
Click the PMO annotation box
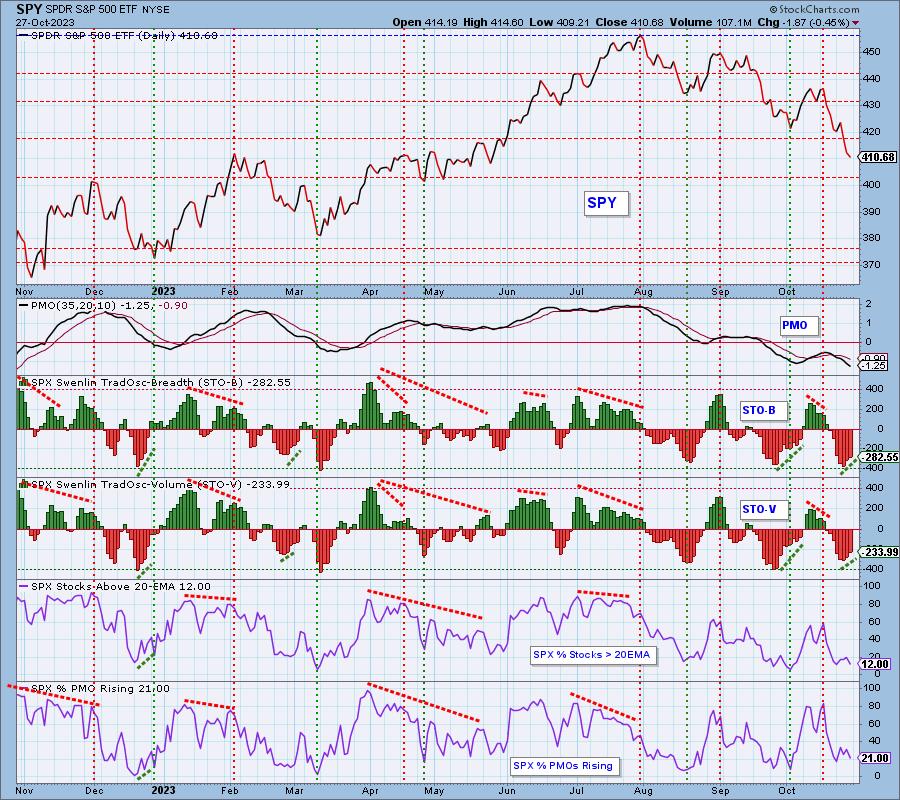798,325
